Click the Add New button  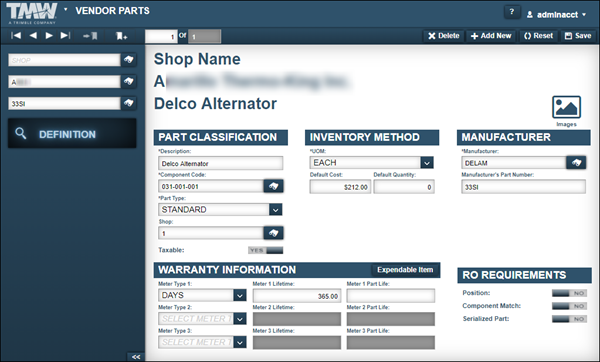(x=491, y=36)
